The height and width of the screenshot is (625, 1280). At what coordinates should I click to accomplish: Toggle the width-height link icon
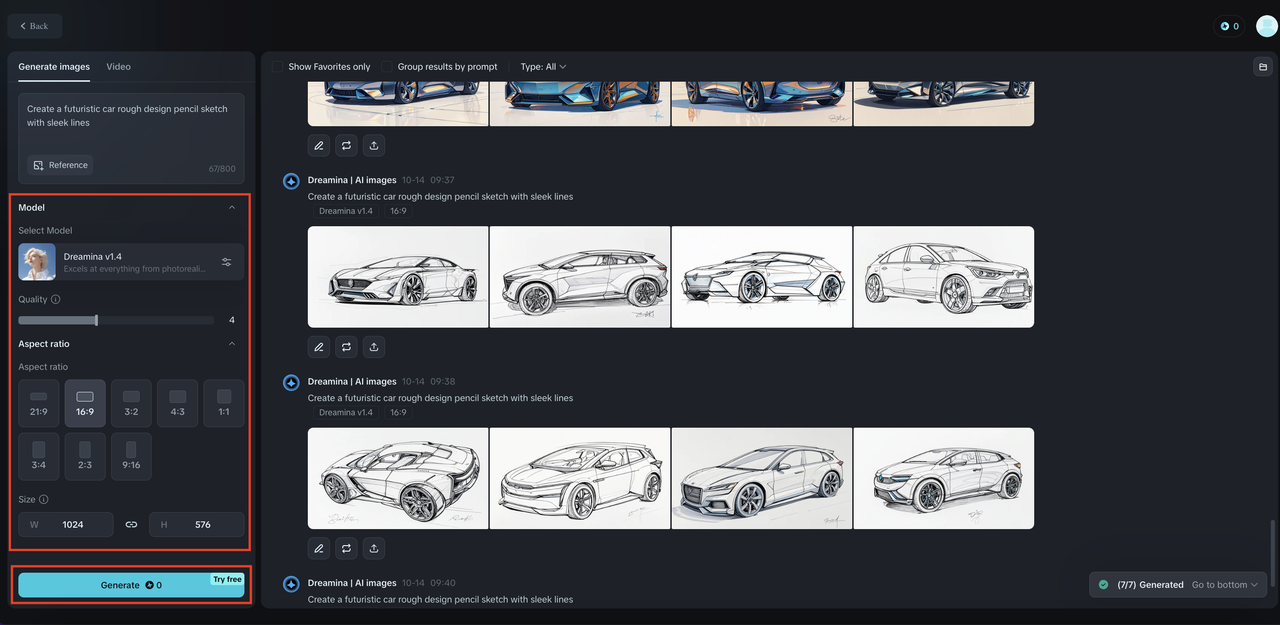[x=131, y=524]
